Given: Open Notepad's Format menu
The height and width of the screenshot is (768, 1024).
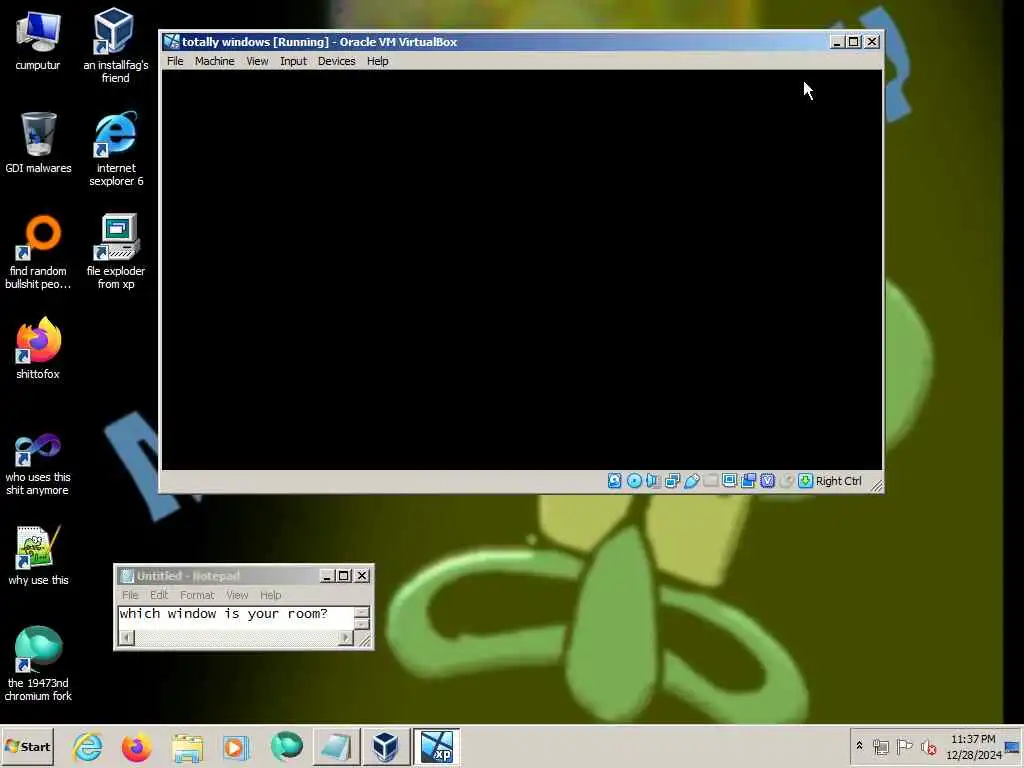Looking at the screenshot, I should (x=197, y=595).
